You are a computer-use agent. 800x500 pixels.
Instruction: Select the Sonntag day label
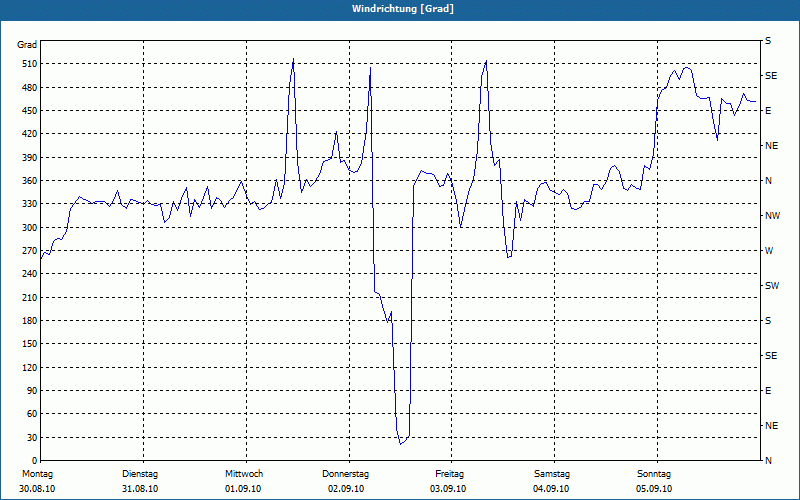(654, 474)
